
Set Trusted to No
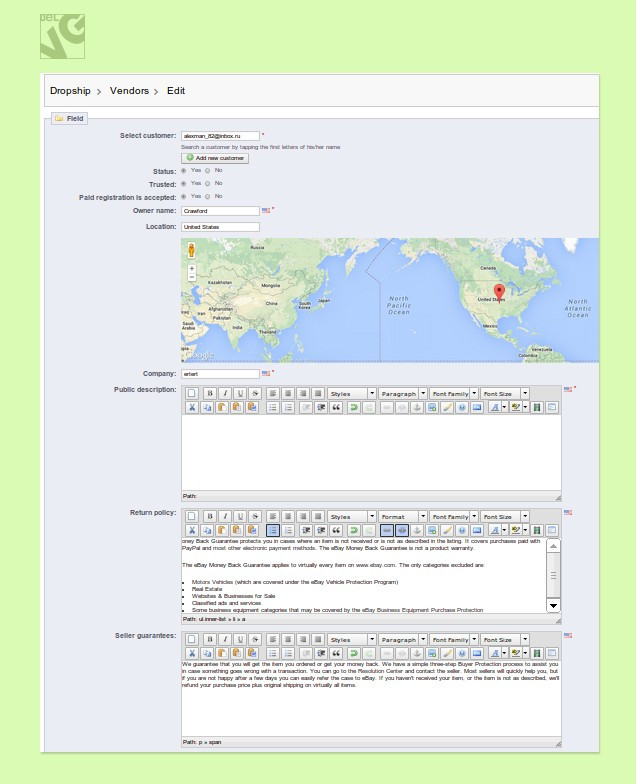pyautogui.click(x=208, y=184)
